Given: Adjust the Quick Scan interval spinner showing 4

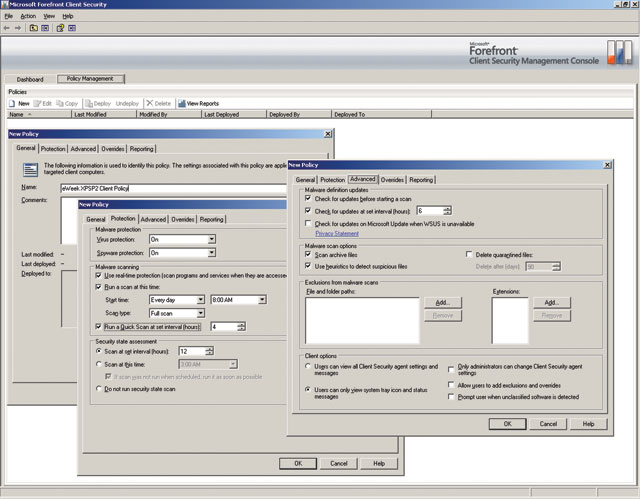Looking at the screenshot, I should point(241,326).
